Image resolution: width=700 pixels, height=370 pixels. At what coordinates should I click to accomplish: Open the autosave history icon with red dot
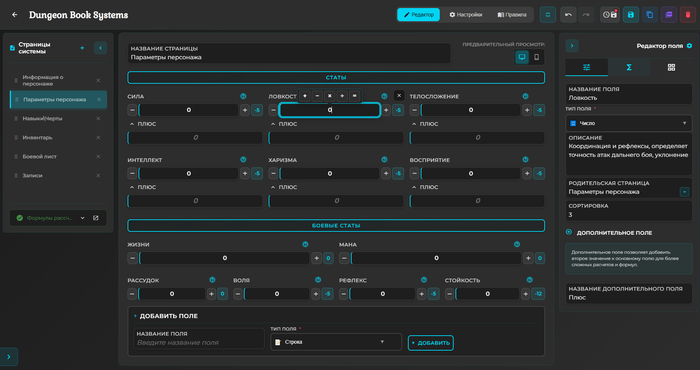coord(610,15)
